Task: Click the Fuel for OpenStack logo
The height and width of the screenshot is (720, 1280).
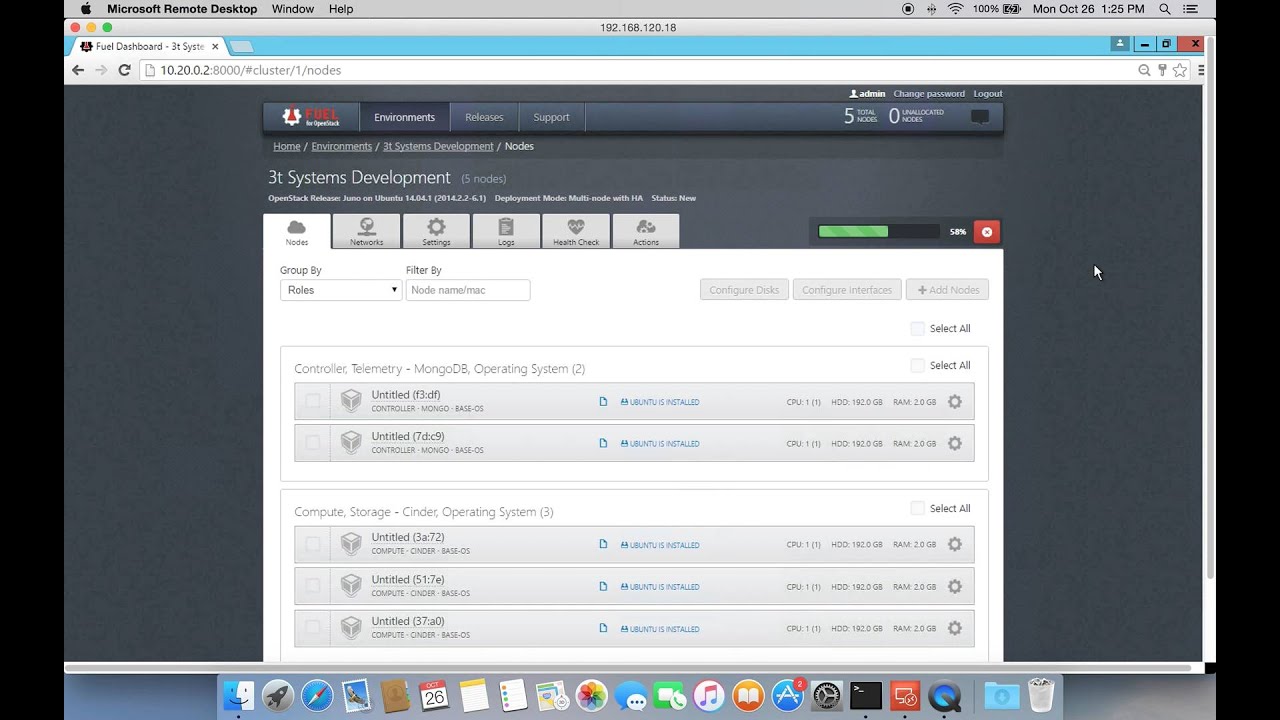Action: (x=311, y=117)
